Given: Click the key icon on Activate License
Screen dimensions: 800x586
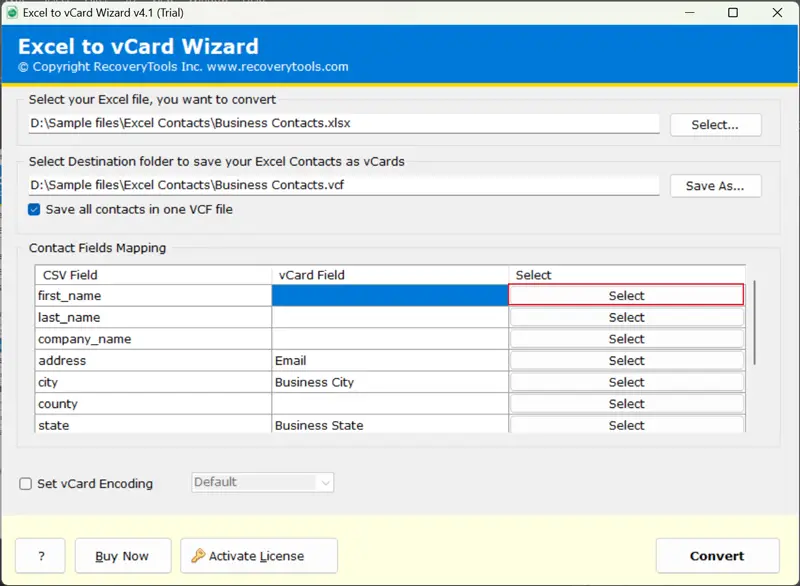Looking at the screenshot, I should click(199, 556).
